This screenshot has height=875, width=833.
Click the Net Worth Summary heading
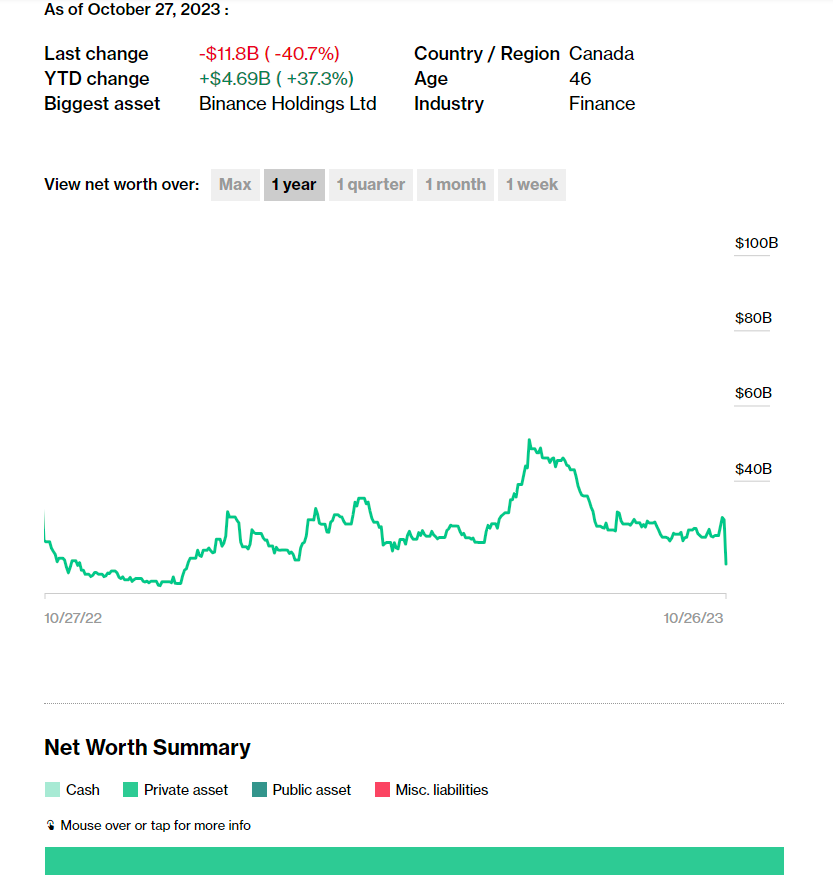coord(147,748)
